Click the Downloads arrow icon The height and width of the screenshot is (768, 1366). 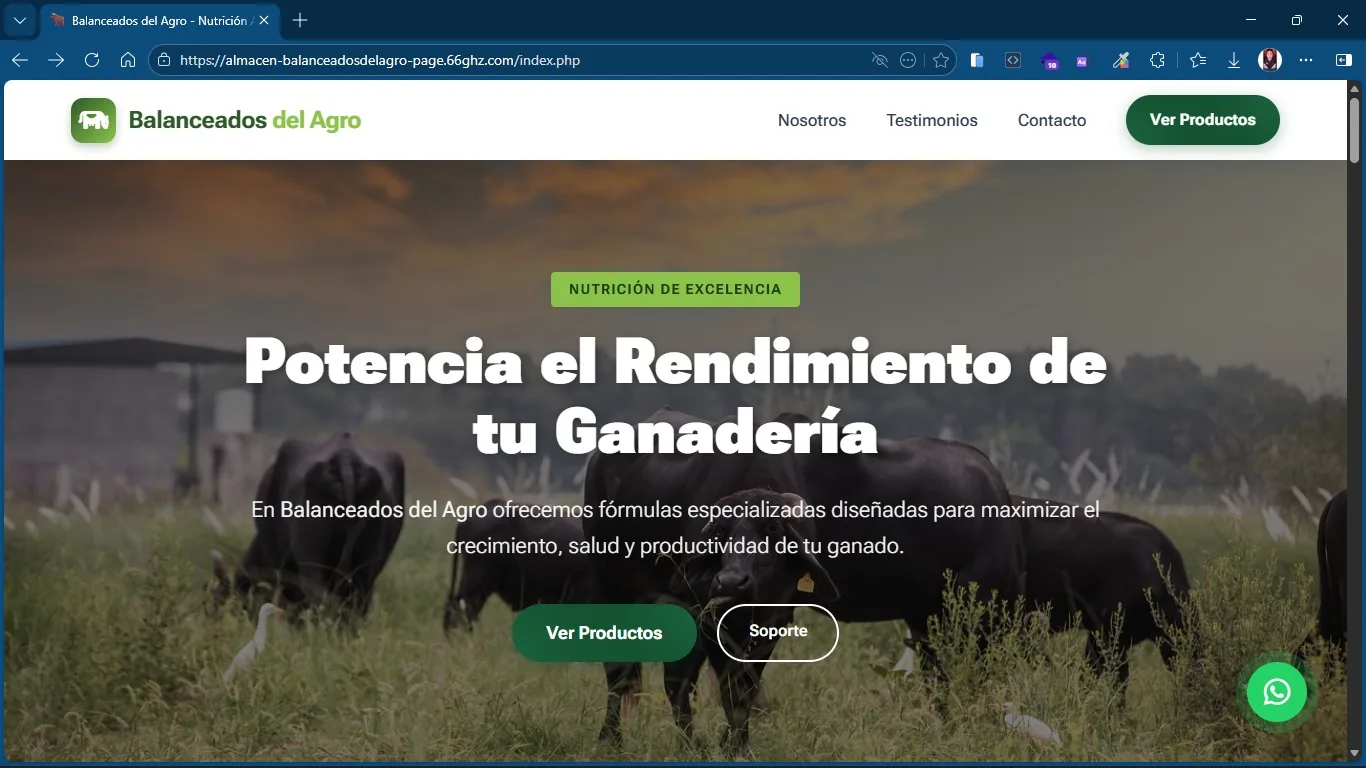tap(1233, 60)
